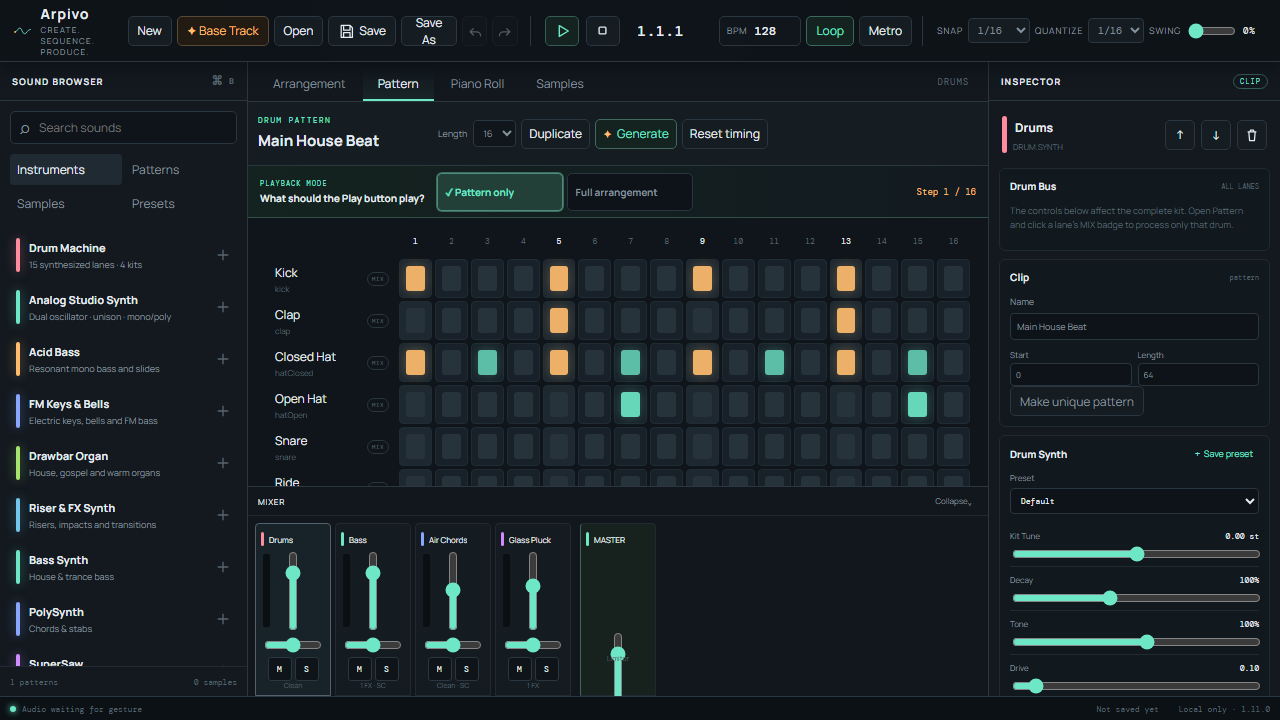Open the Samples browser category

point(66,204)
